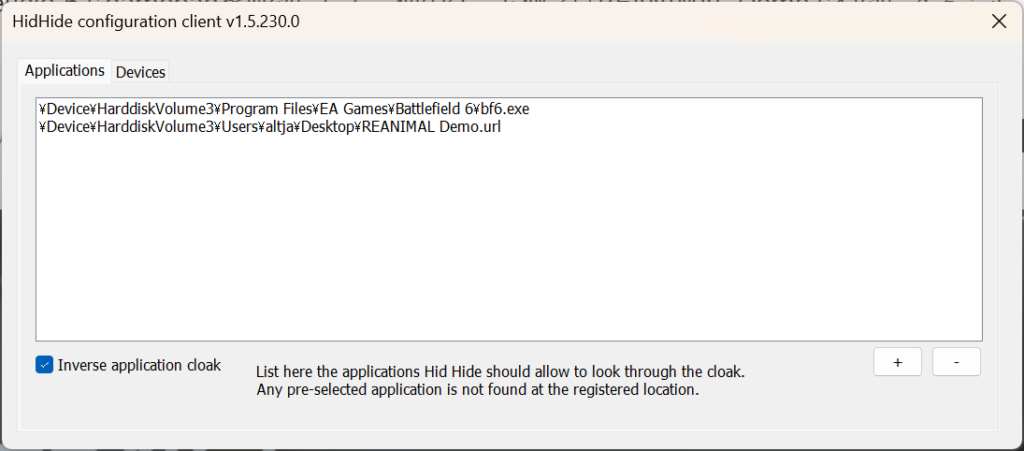Click the "Inverse application cloak" label text

[139, 365]
